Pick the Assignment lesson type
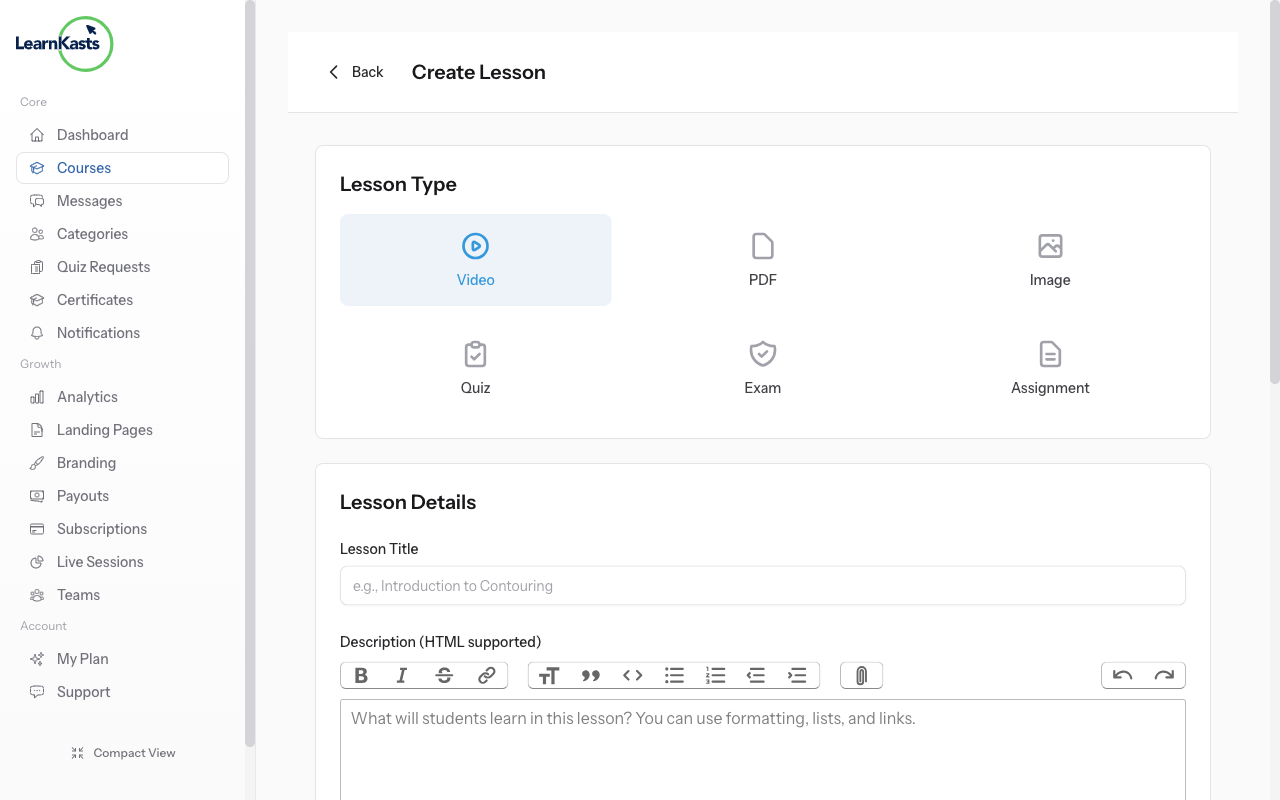1280x800 pixels. pyautogui.click(x=1049, y=367)
